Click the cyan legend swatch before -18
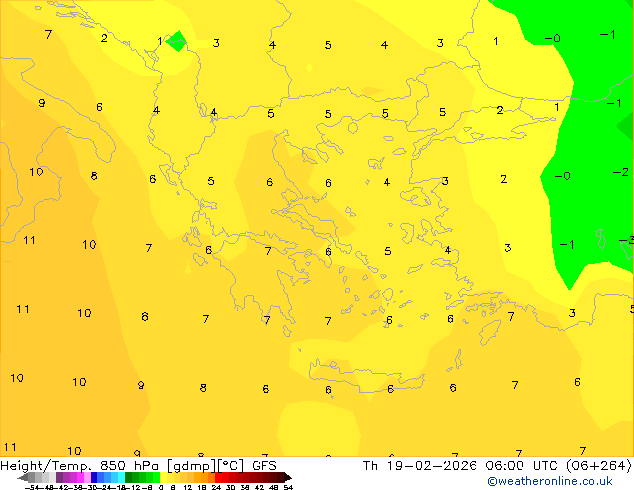Image resolution: width=634 pixels, height=490 pixels. [122, 477]
